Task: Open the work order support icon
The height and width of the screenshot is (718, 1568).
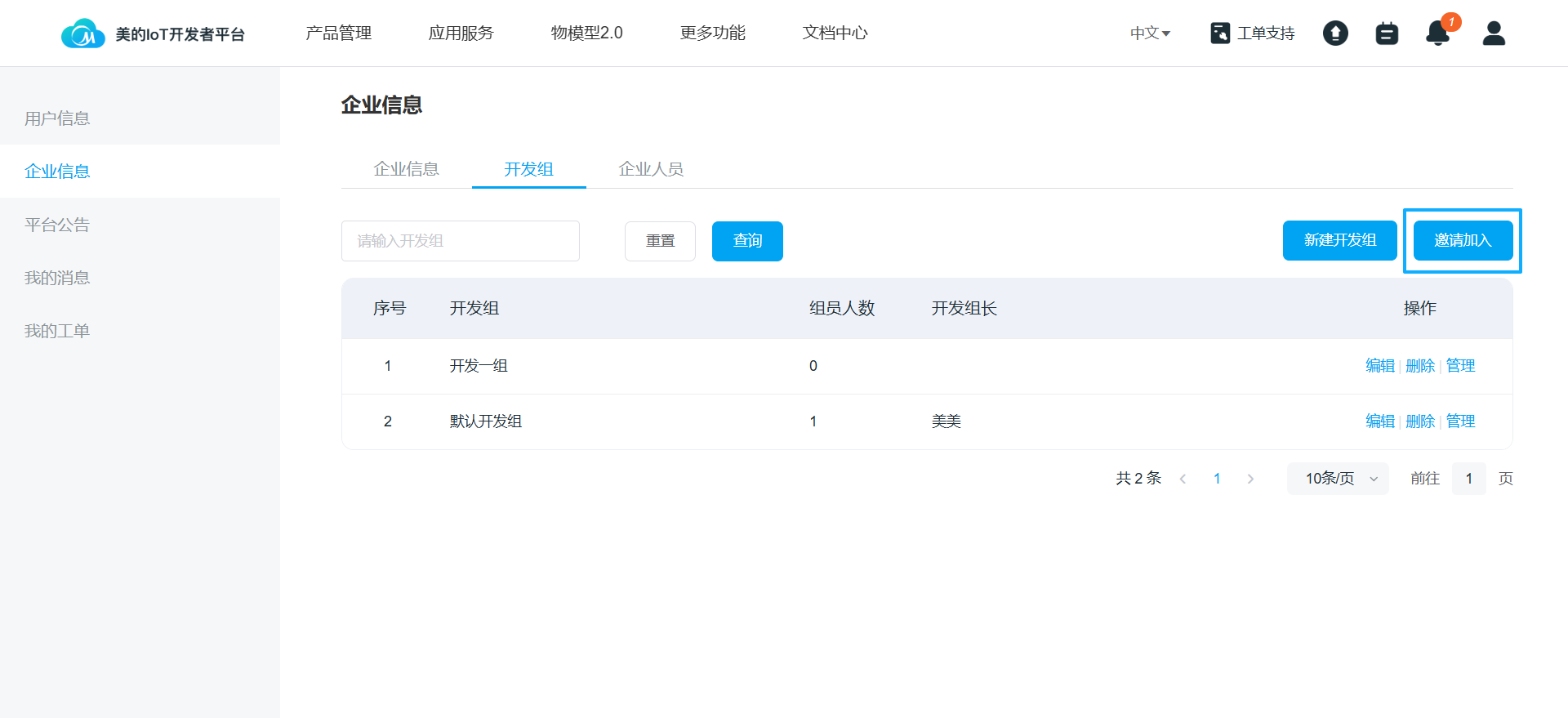Action: point(1219,33)
